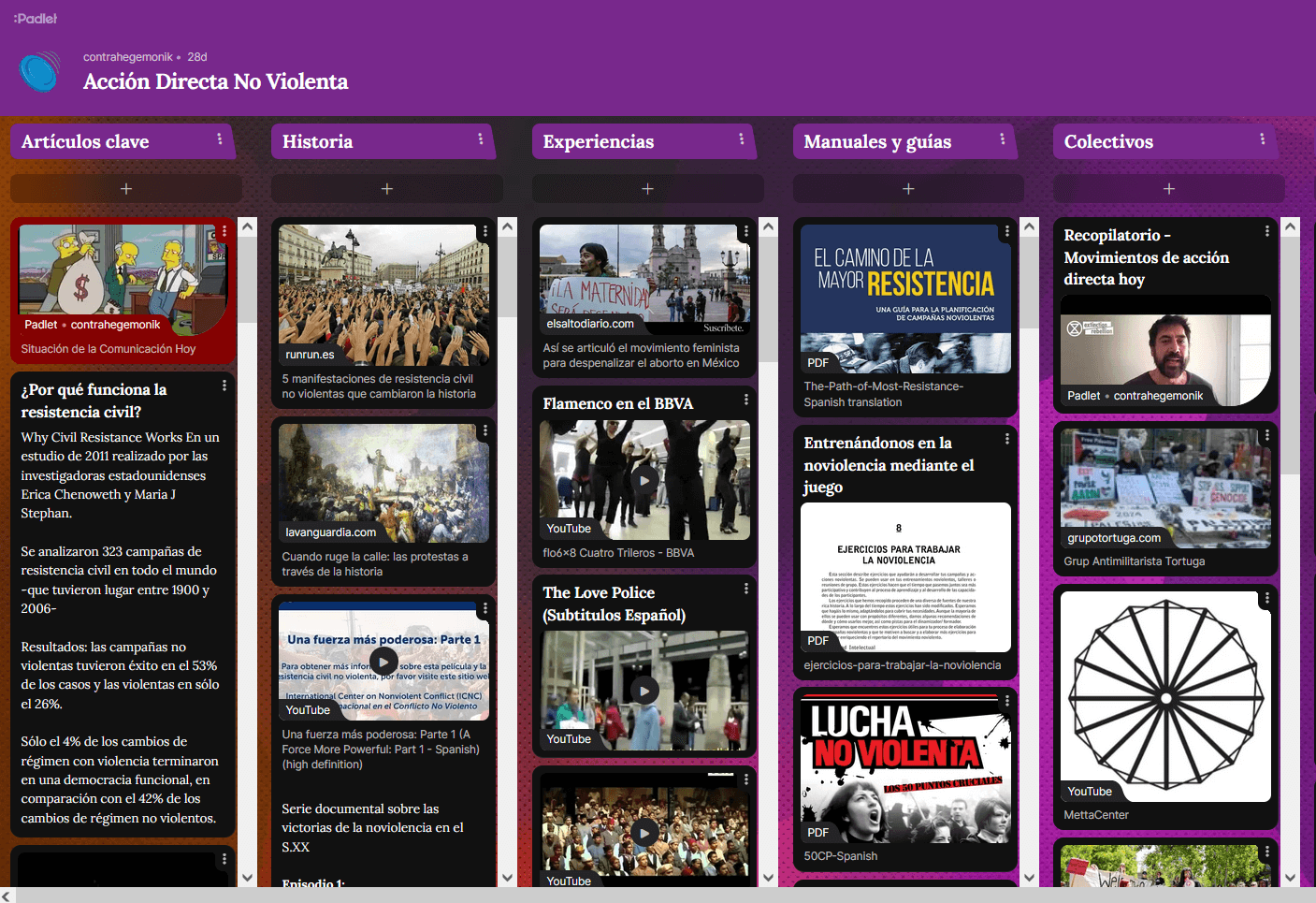
Task: Add a post under Colectivos
Action: [1169, 189]
